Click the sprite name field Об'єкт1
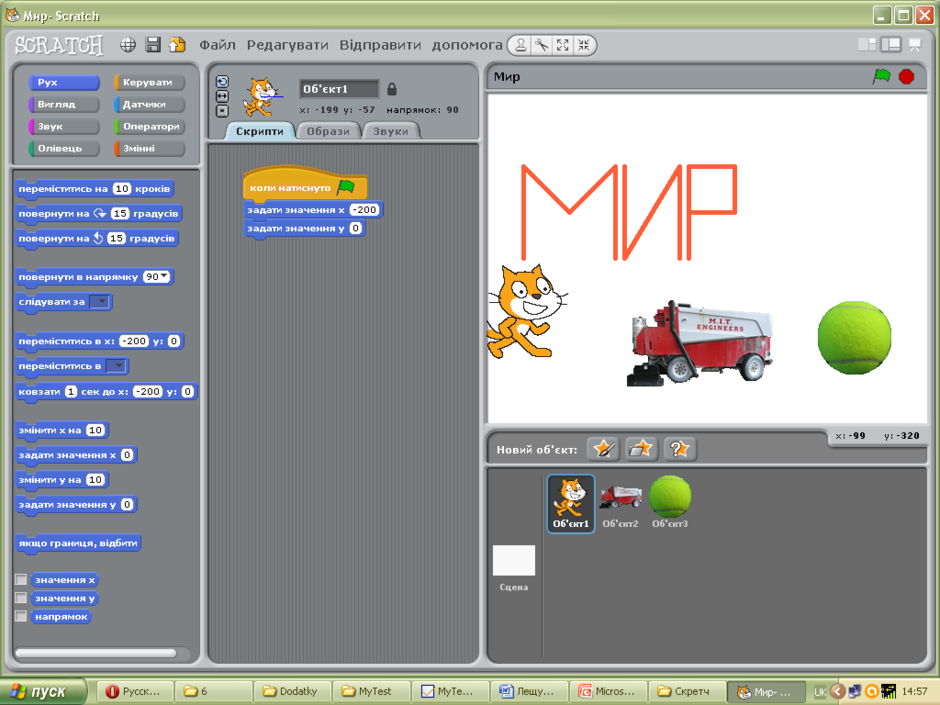The image size is (940, 705). (x=339, y=89)
